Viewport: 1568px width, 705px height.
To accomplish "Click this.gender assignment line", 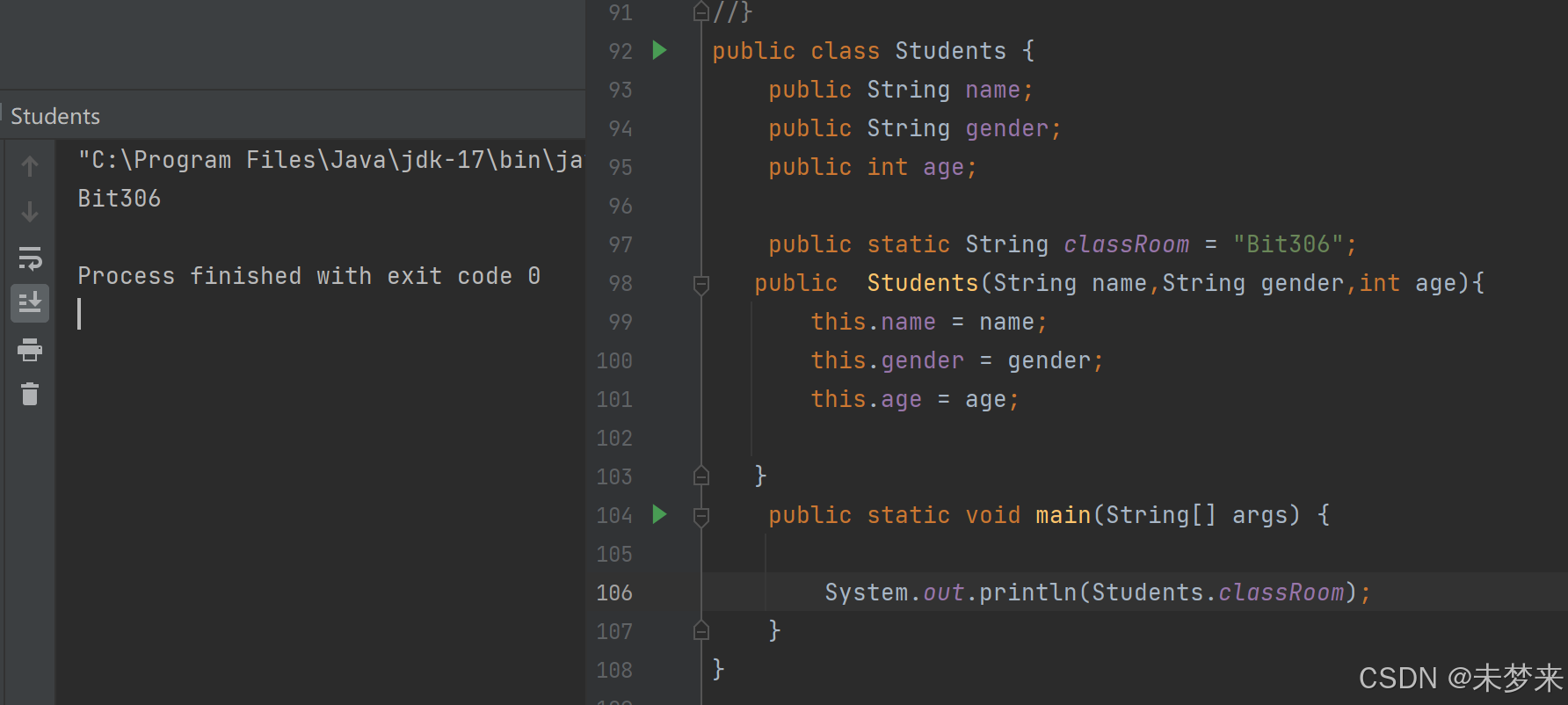I will [x=957, y=360].
